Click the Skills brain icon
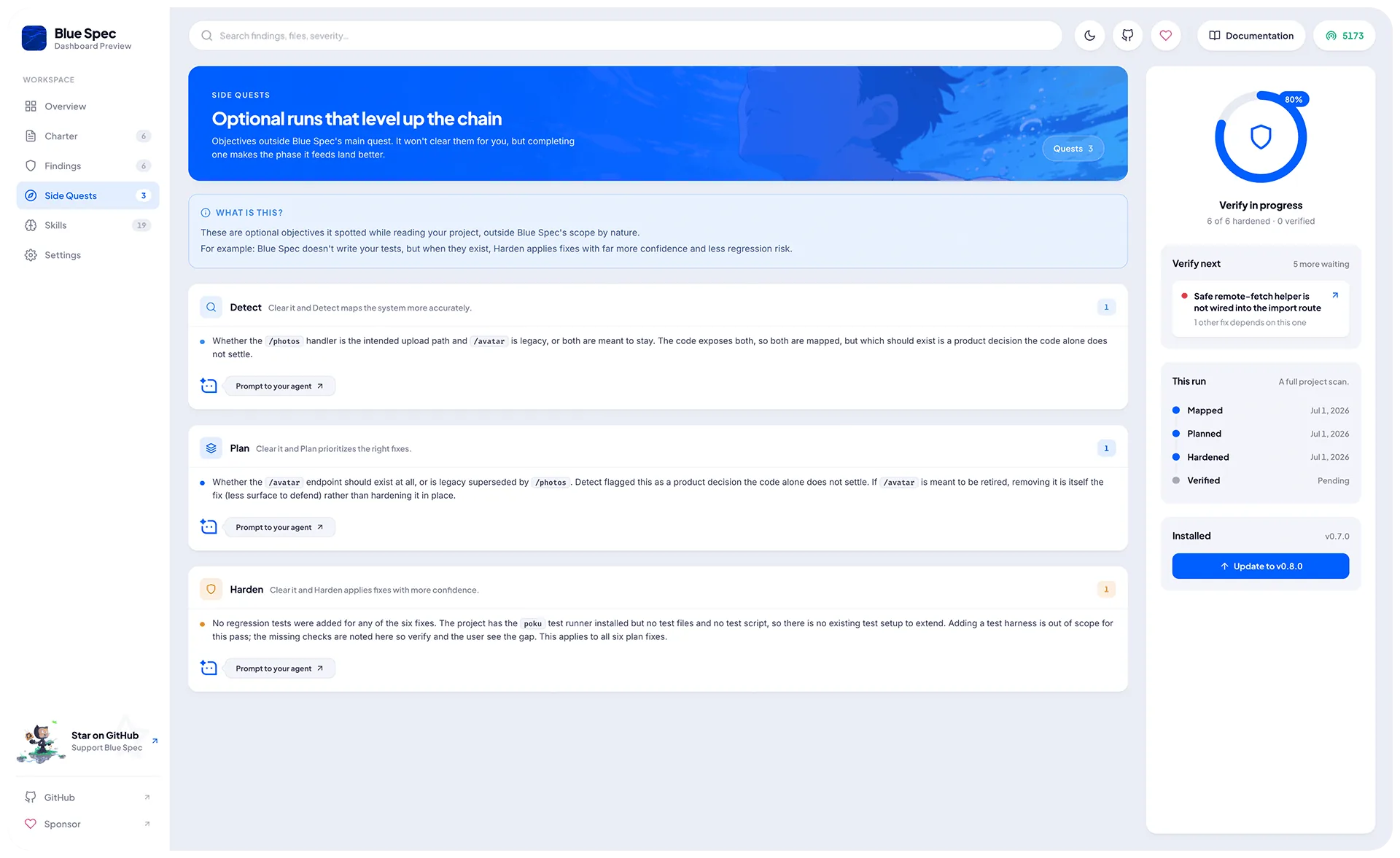The image size is (1400, 858). click(31, 225)
